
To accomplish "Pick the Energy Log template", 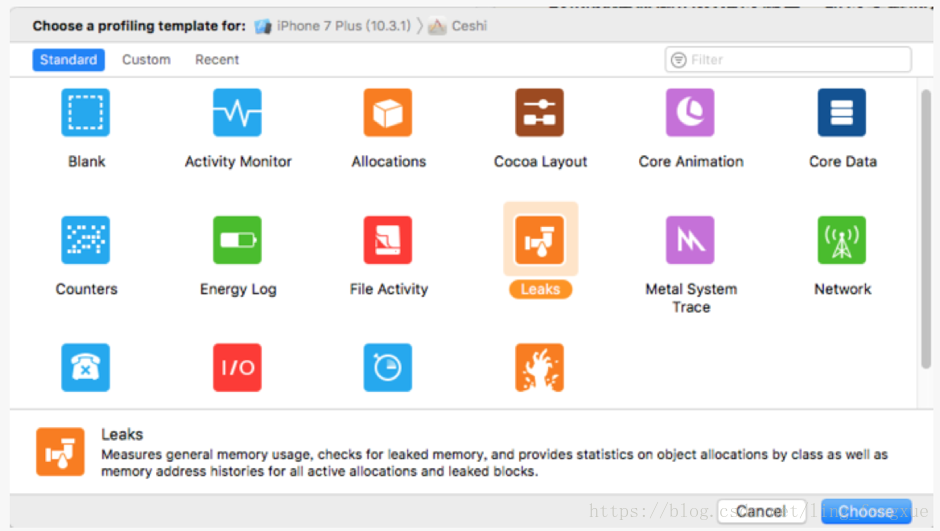I will pos(237,240).
